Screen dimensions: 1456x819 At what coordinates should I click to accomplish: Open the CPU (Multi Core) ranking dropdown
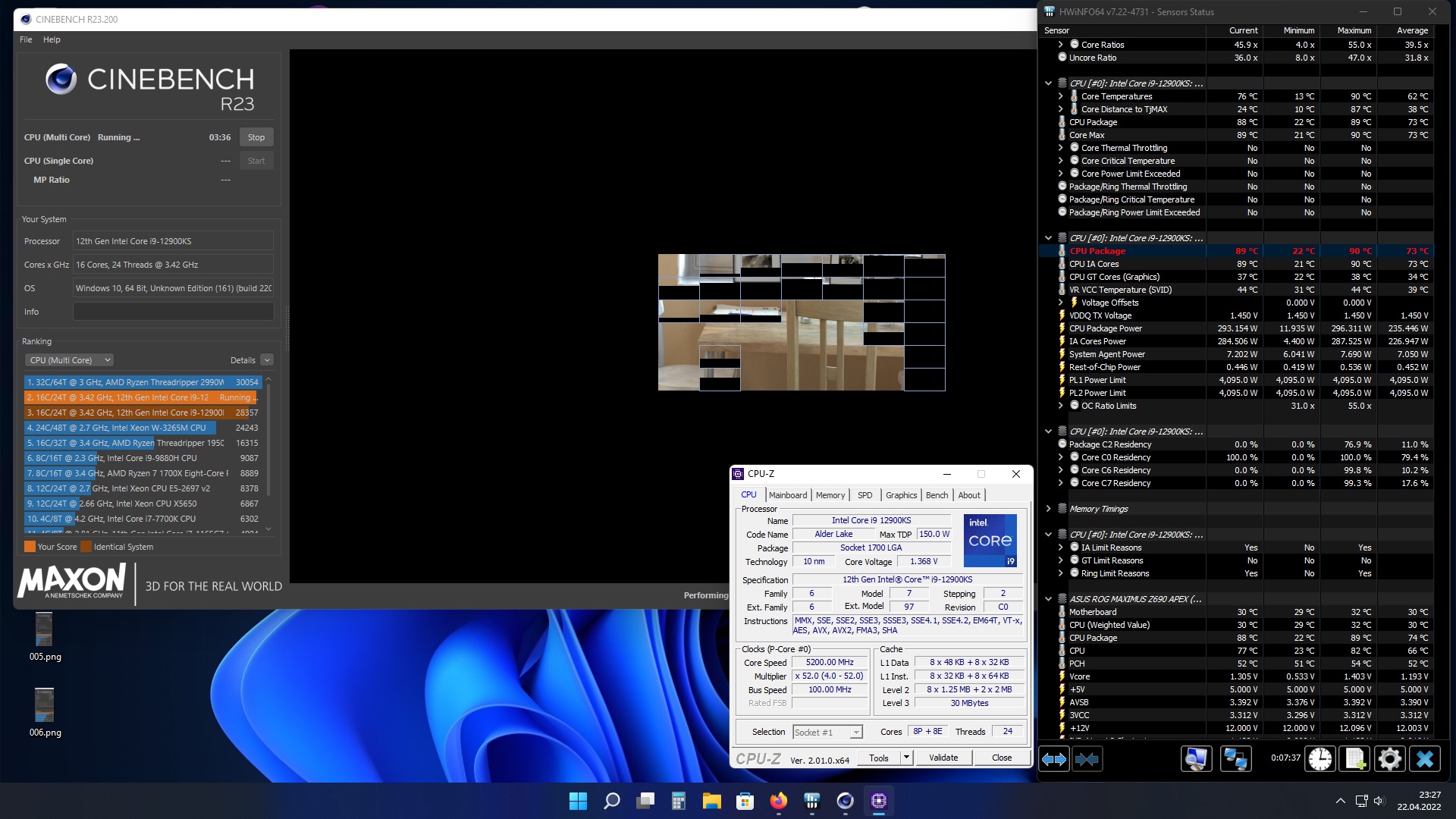pos(69,360)
